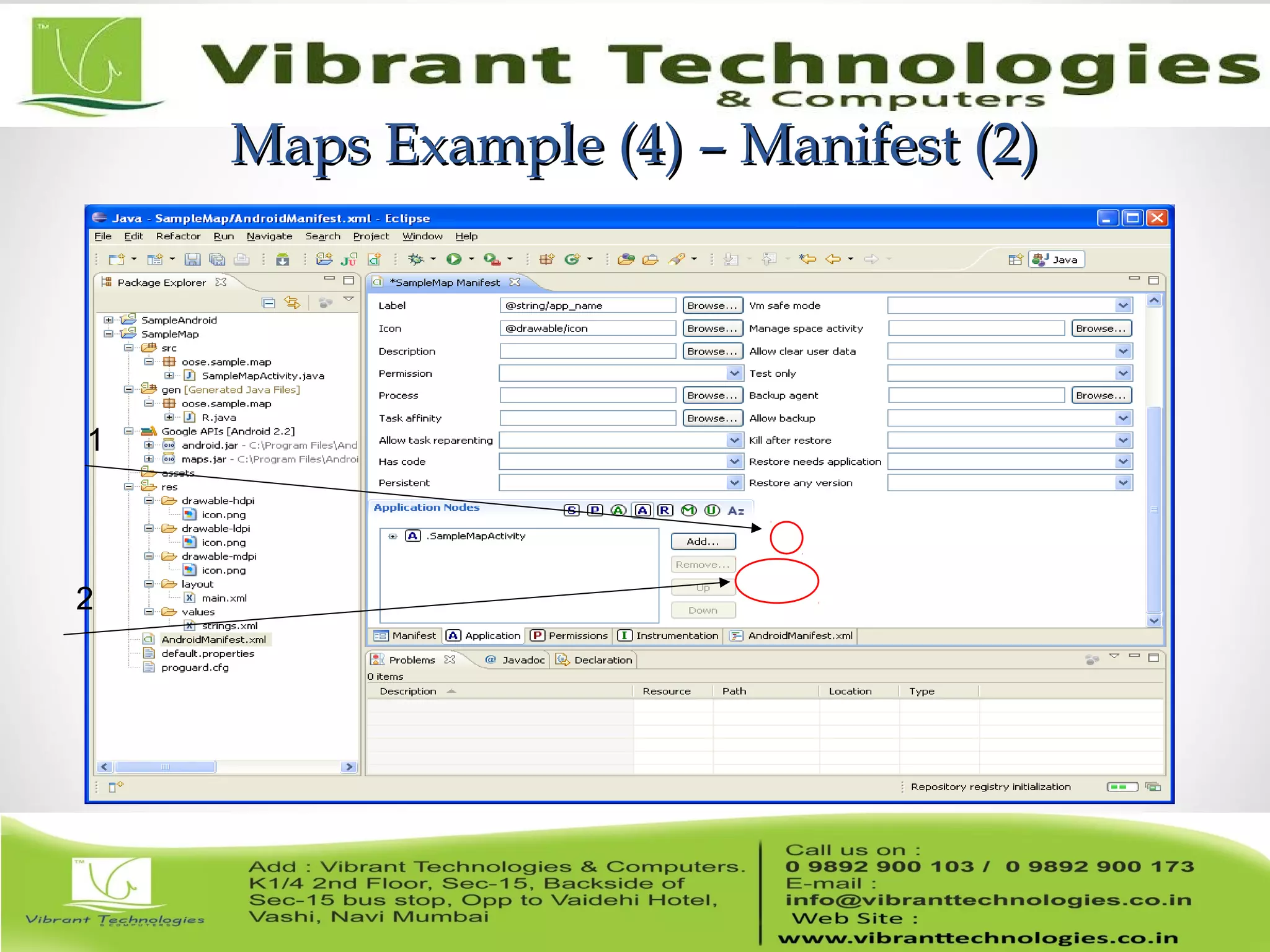Collapse the drawable-hdpi folder

click(149, 500)
